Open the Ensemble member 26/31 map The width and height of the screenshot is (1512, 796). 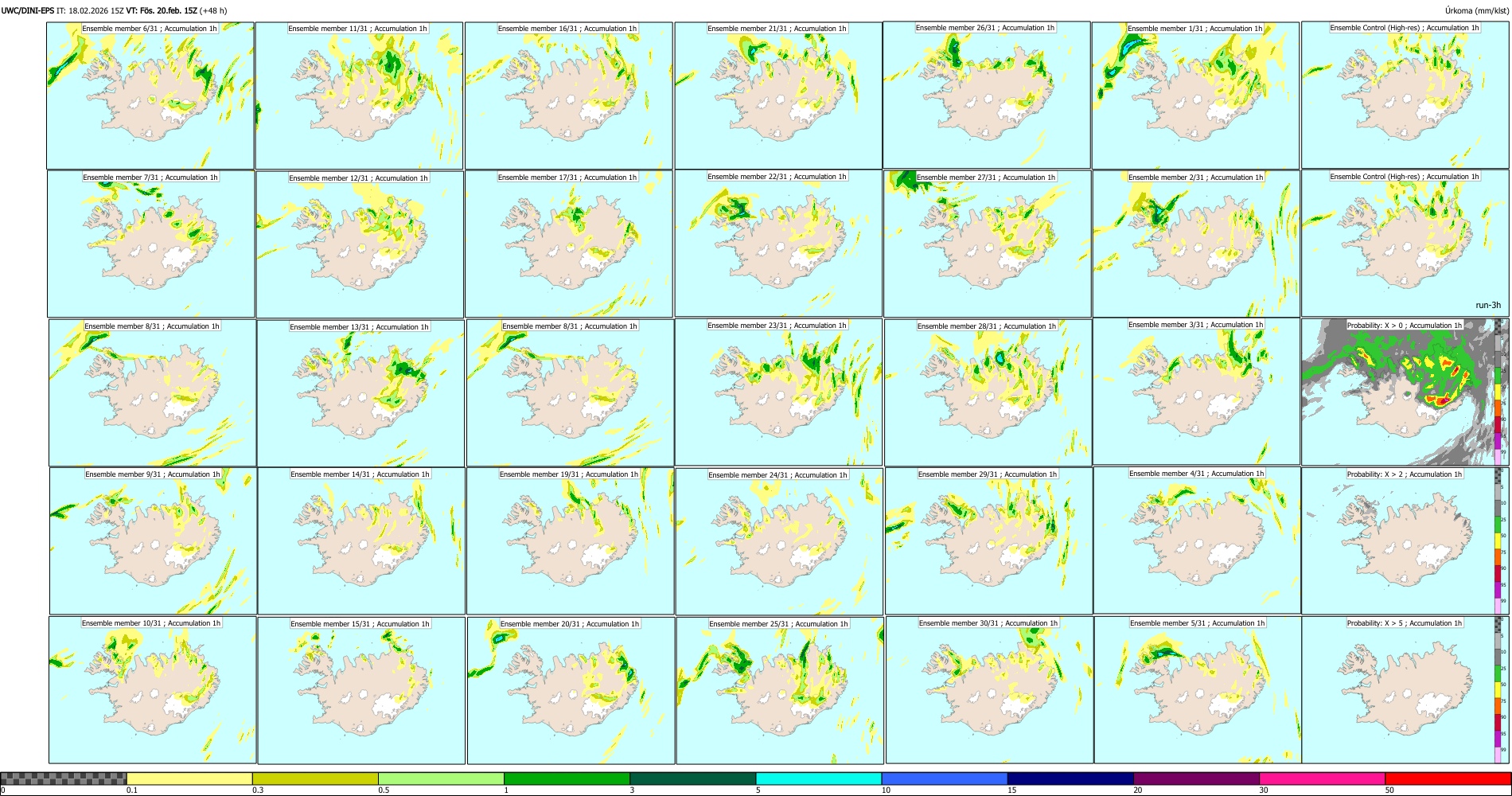(987, 95)
